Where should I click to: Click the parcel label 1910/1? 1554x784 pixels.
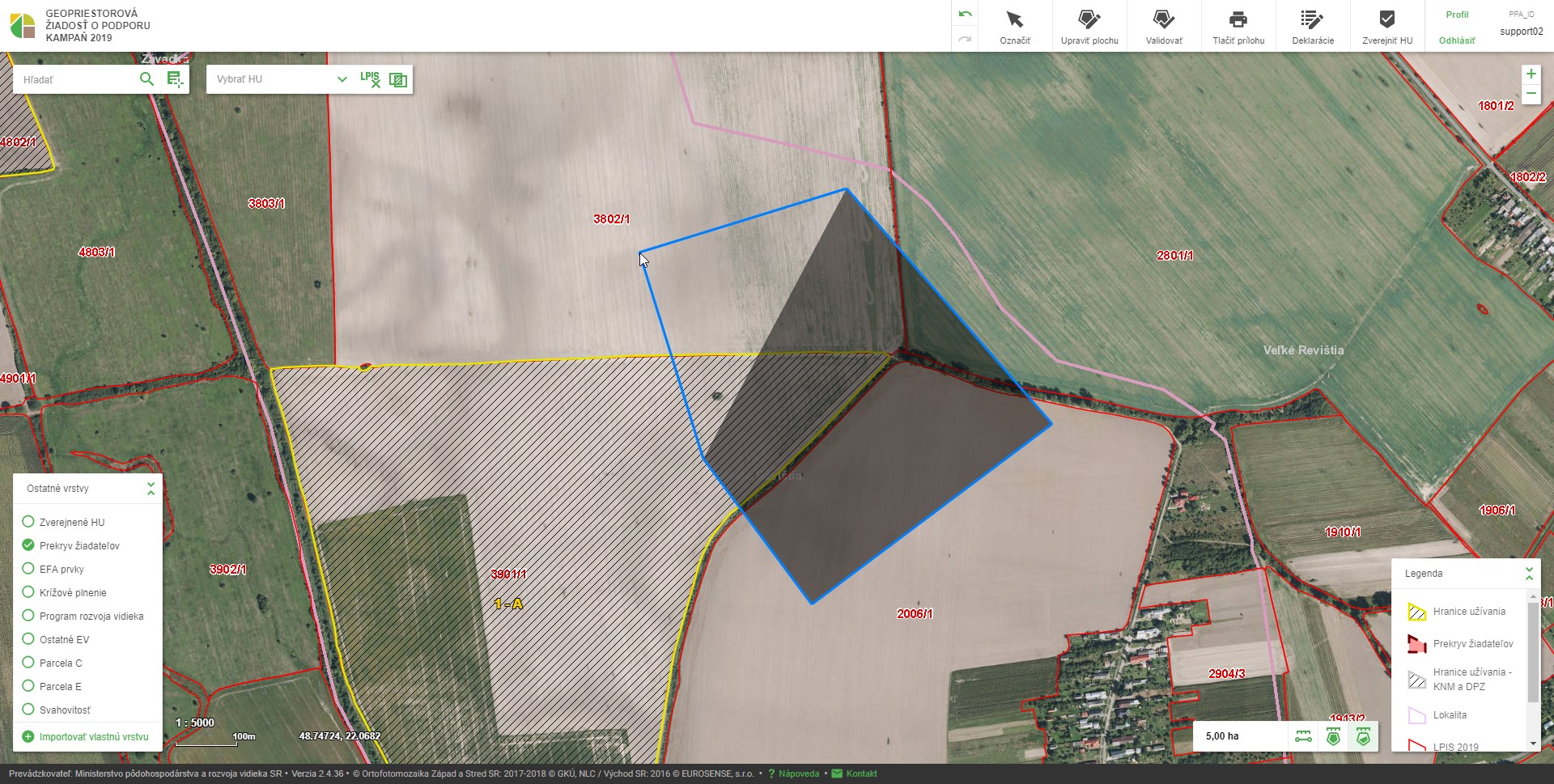1343,532
